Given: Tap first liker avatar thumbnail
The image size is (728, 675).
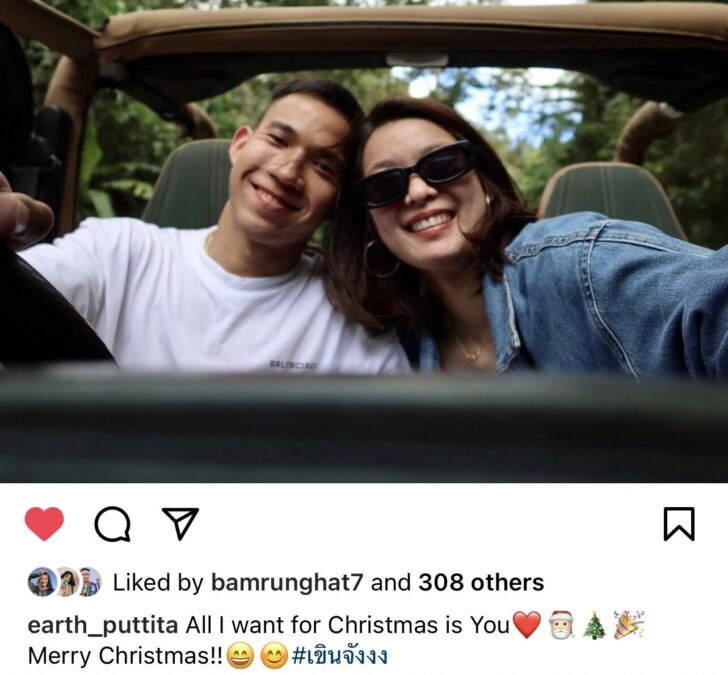Looking at the screenshot, I should click(42, 582).
